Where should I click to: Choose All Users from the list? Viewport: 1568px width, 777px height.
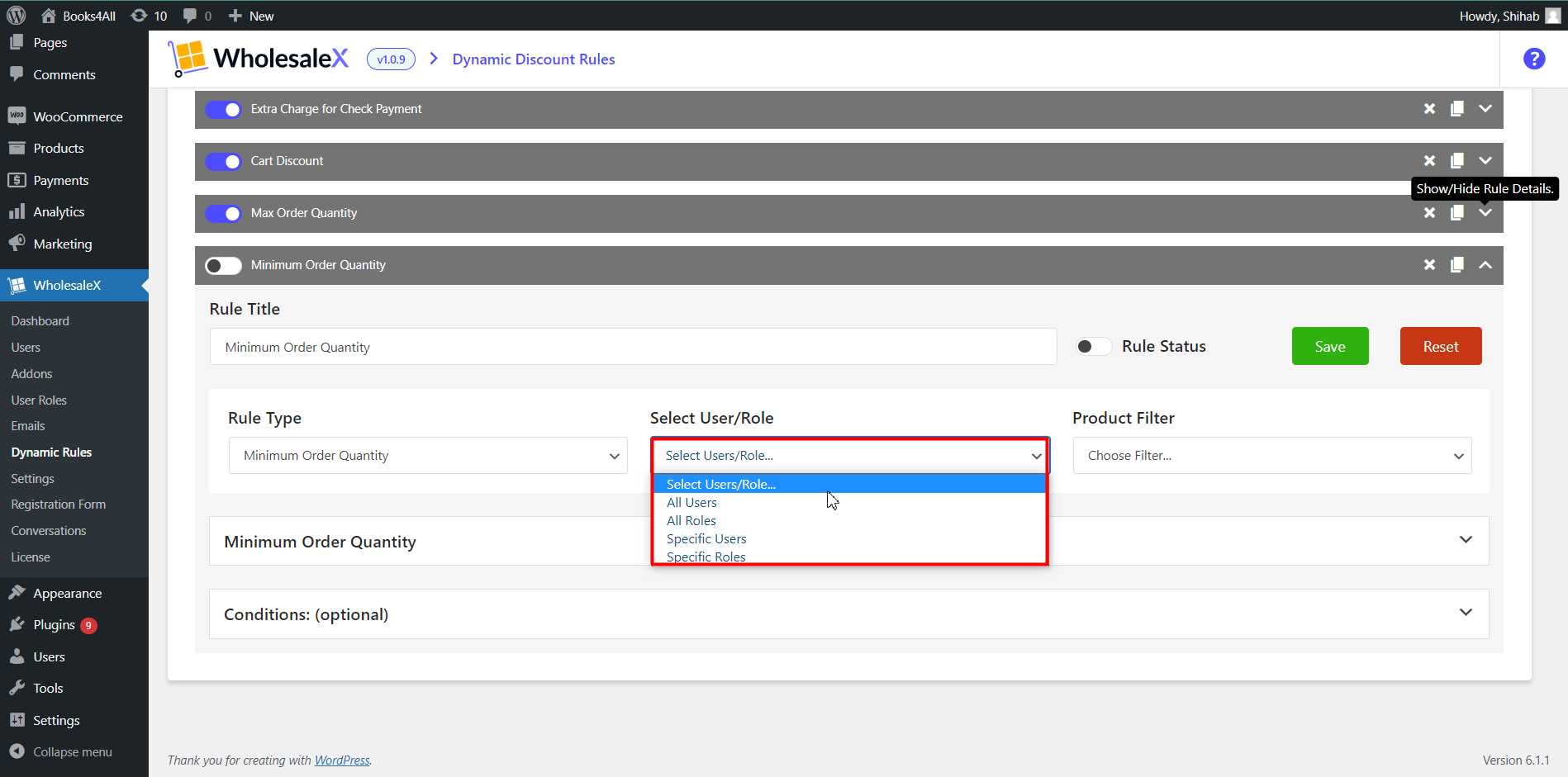click(849, 503)
